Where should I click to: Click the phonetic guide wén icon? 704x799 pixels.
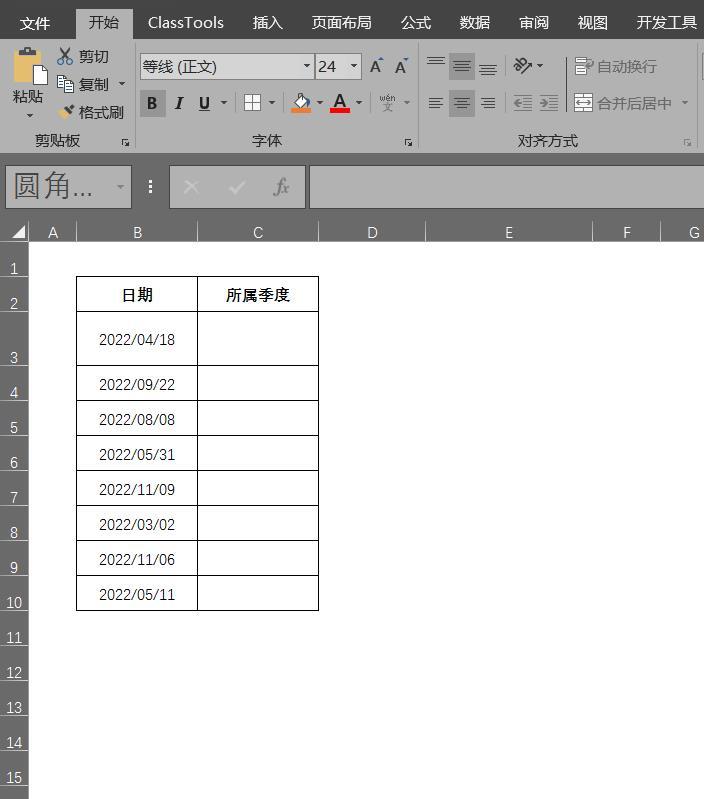[388, 103]
